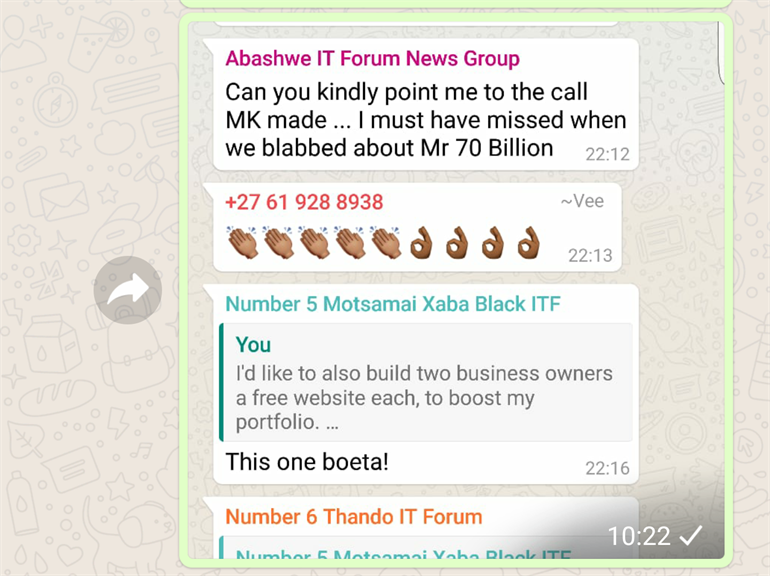Image resolution: width=770 pixels, height=576 pixels.
Task: Click the 10:22 image timestamp overlay
Action: (639, 536)
